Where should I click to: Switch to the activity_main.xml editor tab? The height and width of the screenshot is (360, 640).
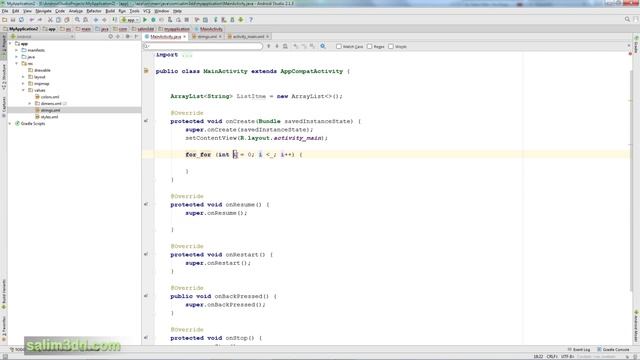(x=248, y=37)
